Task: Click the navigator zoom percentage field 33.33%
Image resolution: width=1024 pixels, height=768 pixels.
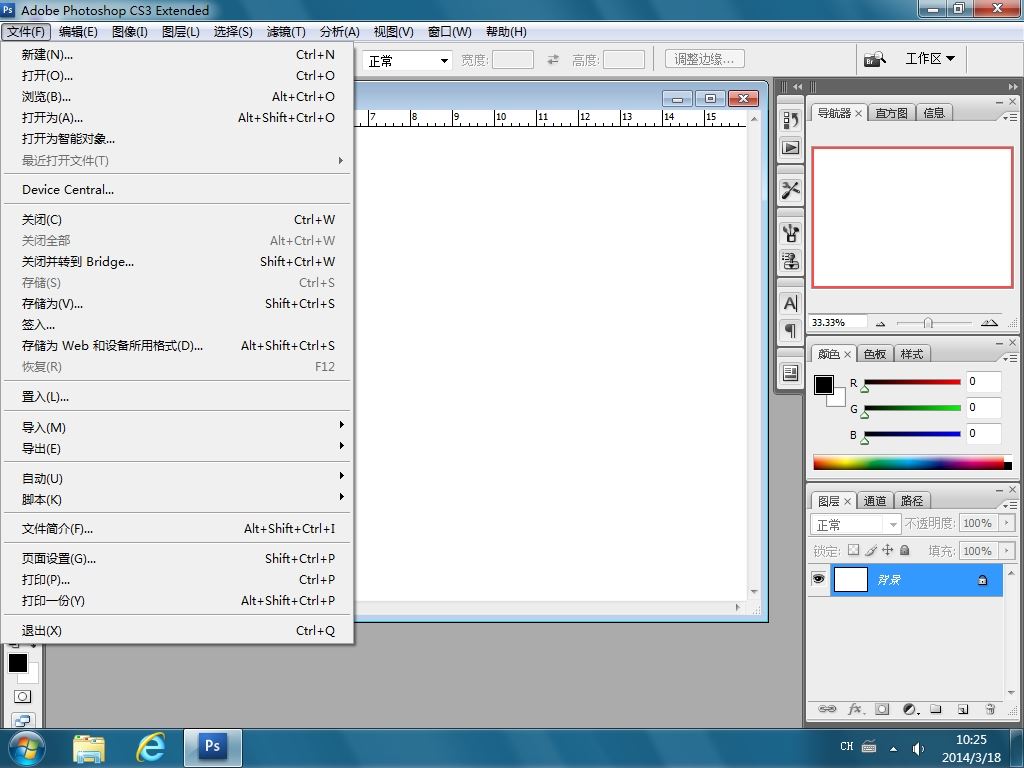Action: coord(839,323)
